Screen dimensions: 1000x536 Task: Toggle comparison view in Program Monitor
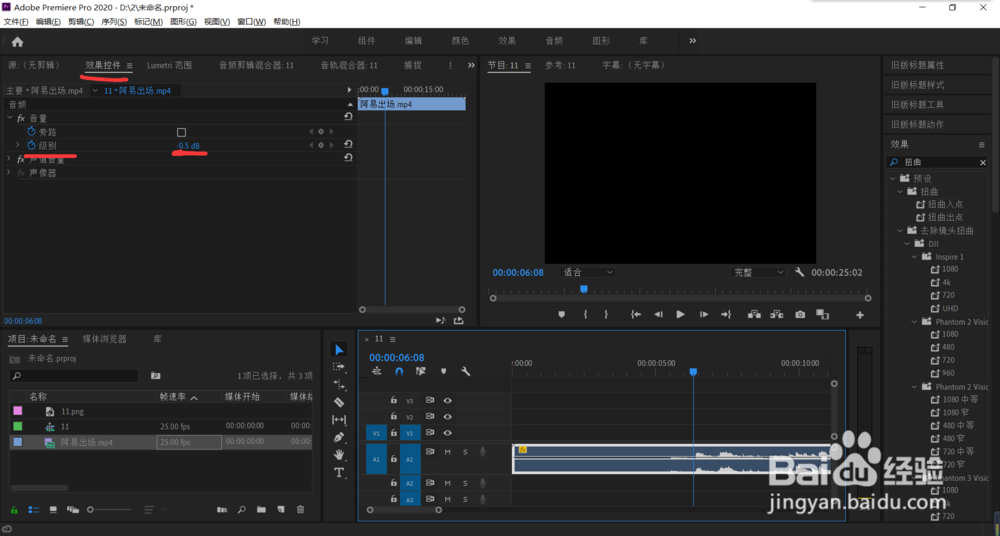(x=822, y=315)
